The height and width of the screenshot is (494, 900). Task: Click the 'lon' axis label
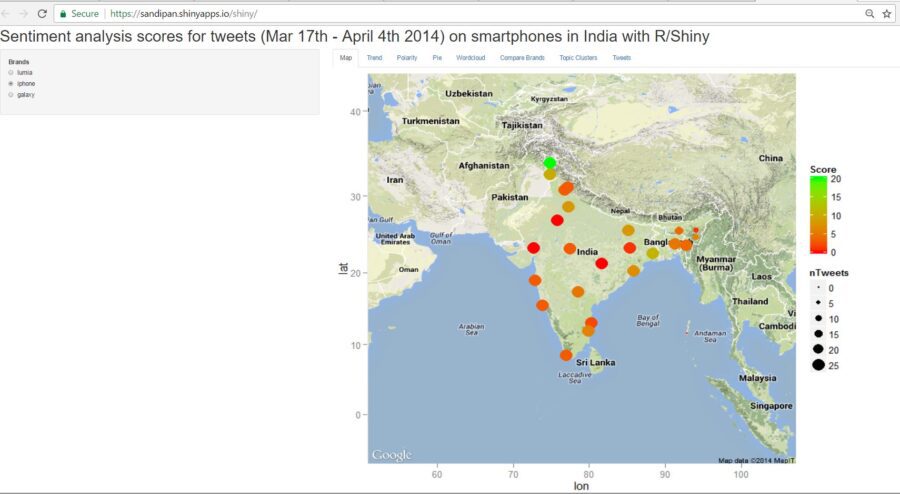[581, 486]
